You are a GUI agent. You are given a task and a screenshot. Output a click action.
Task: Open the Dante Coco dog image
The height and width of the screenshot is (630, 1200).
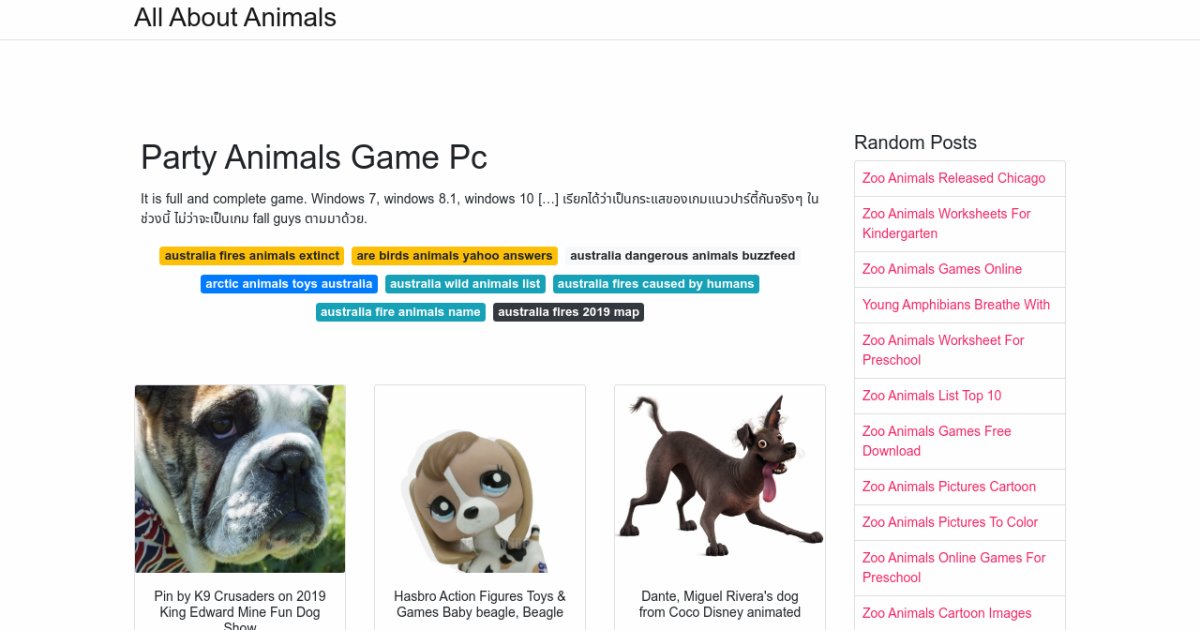click(720, 479)
